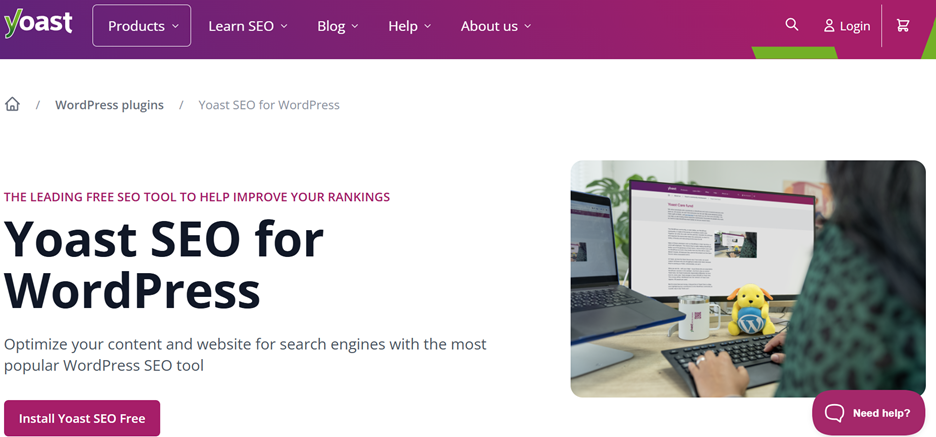Expand the Products dropdown chevron
This screenshot has height=437, width=936.
(x=175, y=26)
